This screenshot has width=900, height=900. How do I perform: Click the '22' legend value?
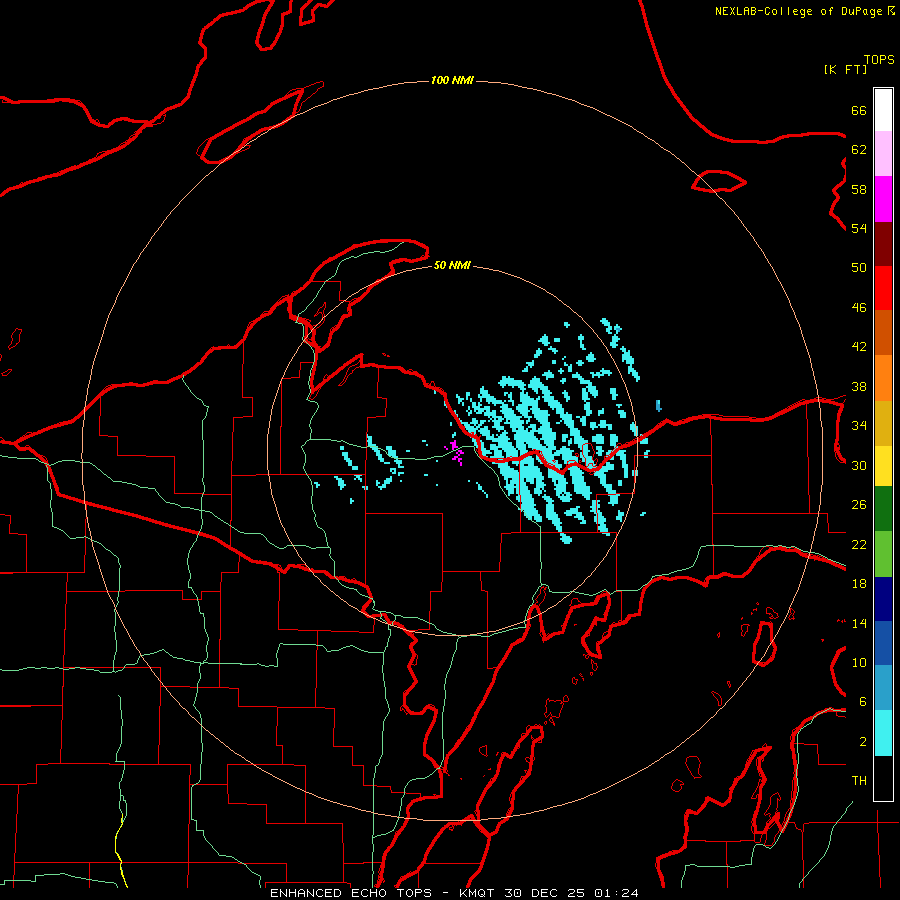(x=859, y=544)
